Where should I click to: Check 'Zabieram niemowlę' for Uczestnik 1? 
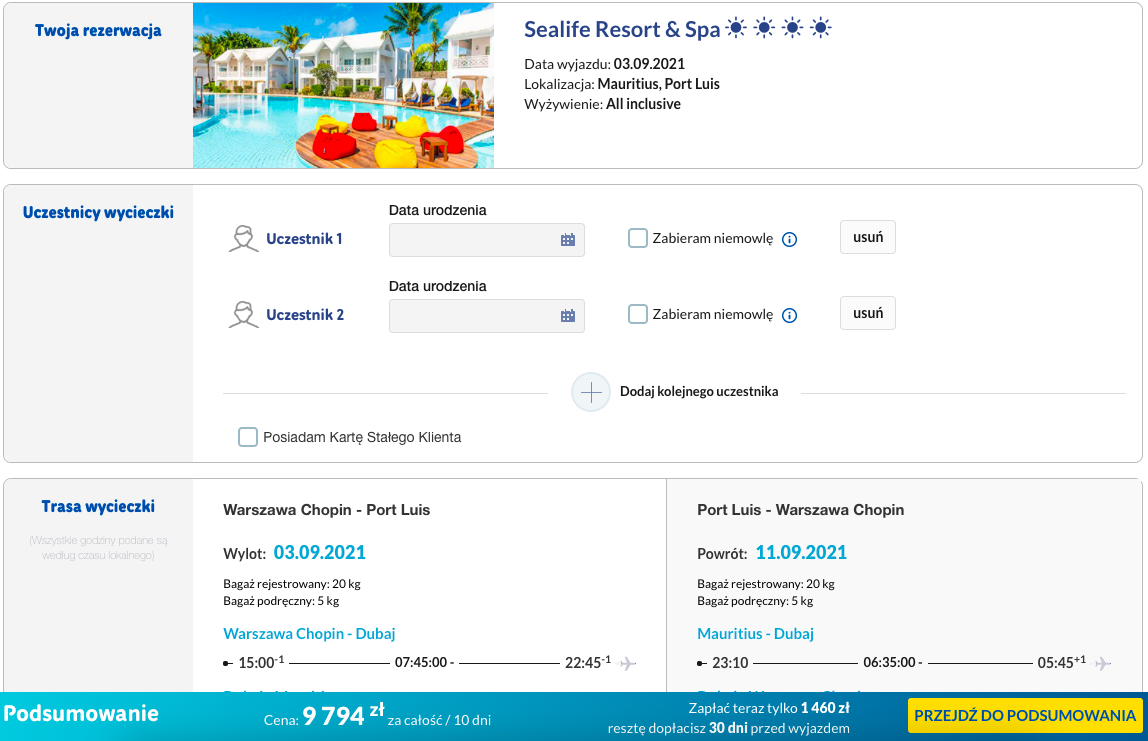click(x=638, y=239)
